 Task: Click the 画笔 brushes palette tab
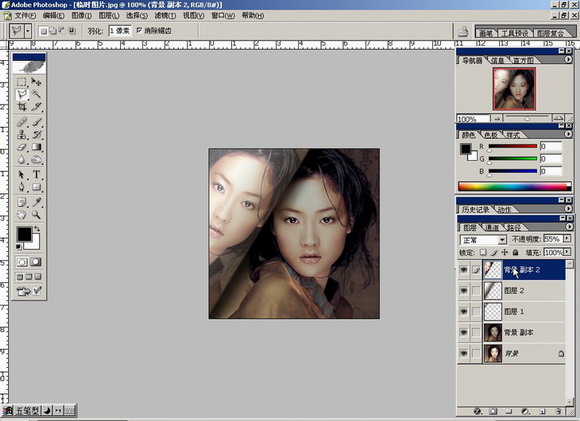click(486, 33)
